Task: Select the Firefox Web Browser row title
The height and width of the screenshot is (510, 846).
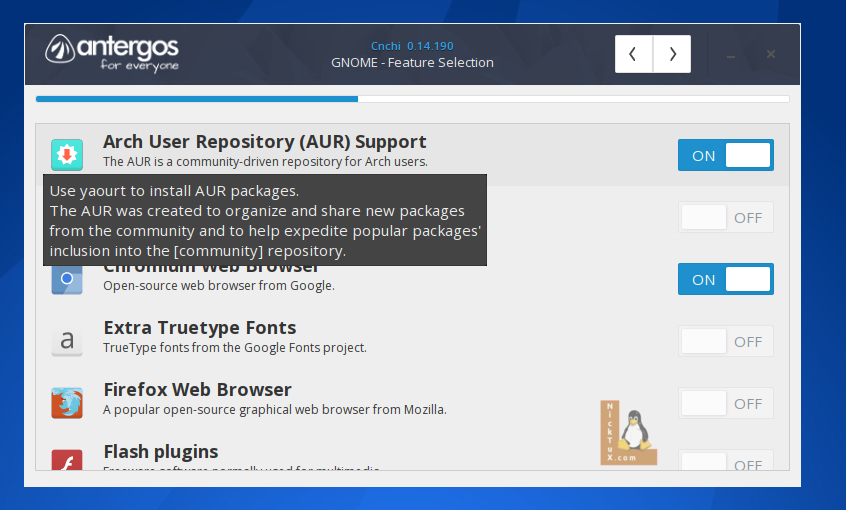Action: click(197, 390)
